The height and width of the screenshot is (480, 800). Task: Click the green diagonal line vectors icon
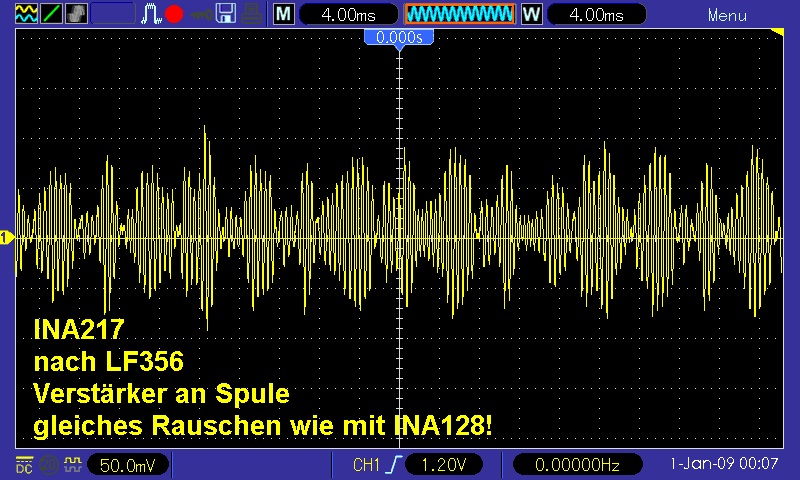(x=52, y=14)
